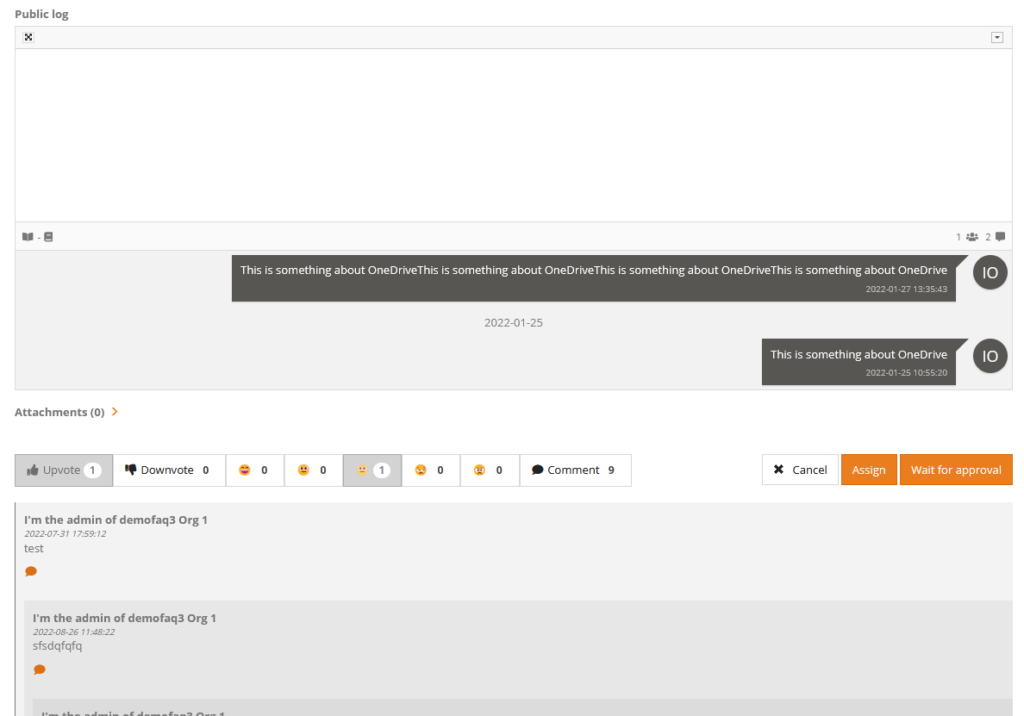Select the smiling face reaction
This screenshot has width=1024, height=716.
click(313, 470)
